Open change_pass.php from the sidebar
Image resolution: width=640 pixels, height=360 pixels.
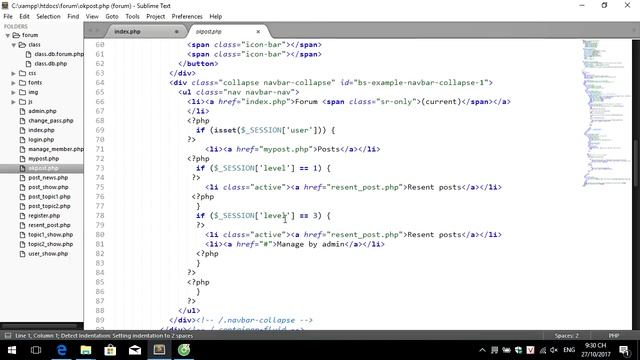pos(51,121)
